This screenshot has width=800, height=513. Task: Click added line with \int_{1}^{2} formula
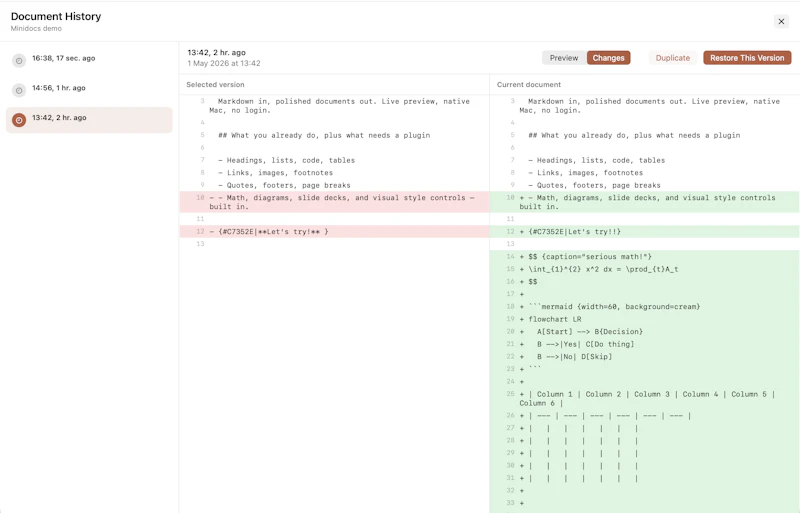[x=644, y=269]
